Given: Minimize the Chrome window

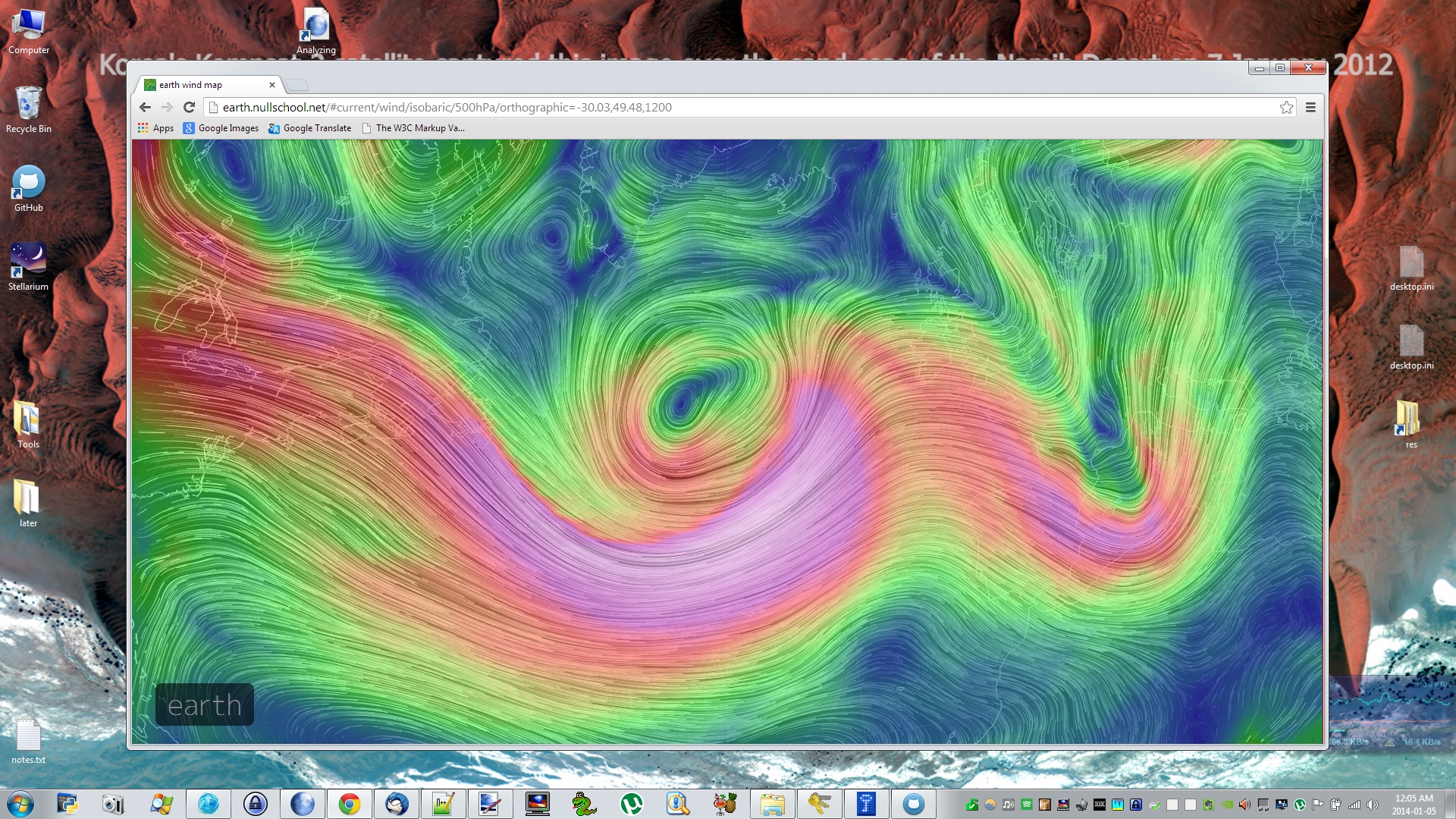Looking at the screenshot, I should pyautogui.click(x=1260, y=67).
